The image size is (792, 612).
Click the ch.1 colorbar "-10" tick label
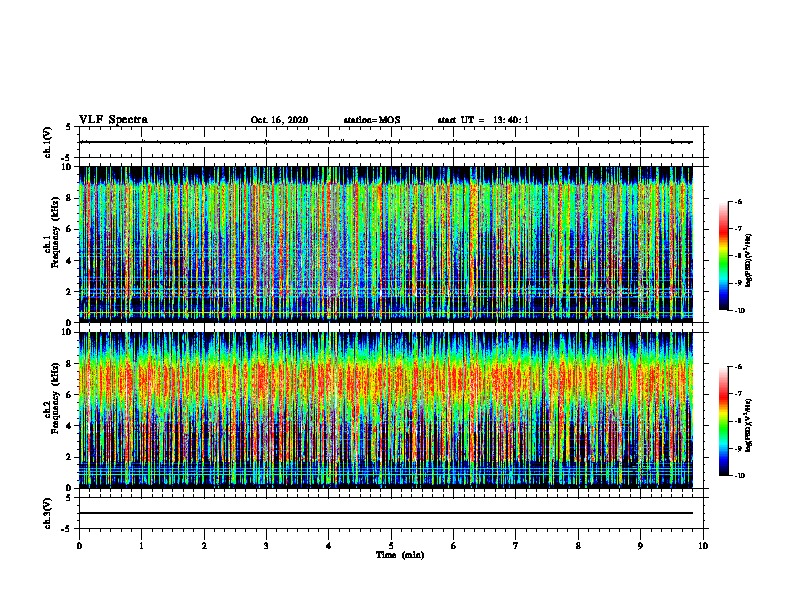(x=739, y=311)
